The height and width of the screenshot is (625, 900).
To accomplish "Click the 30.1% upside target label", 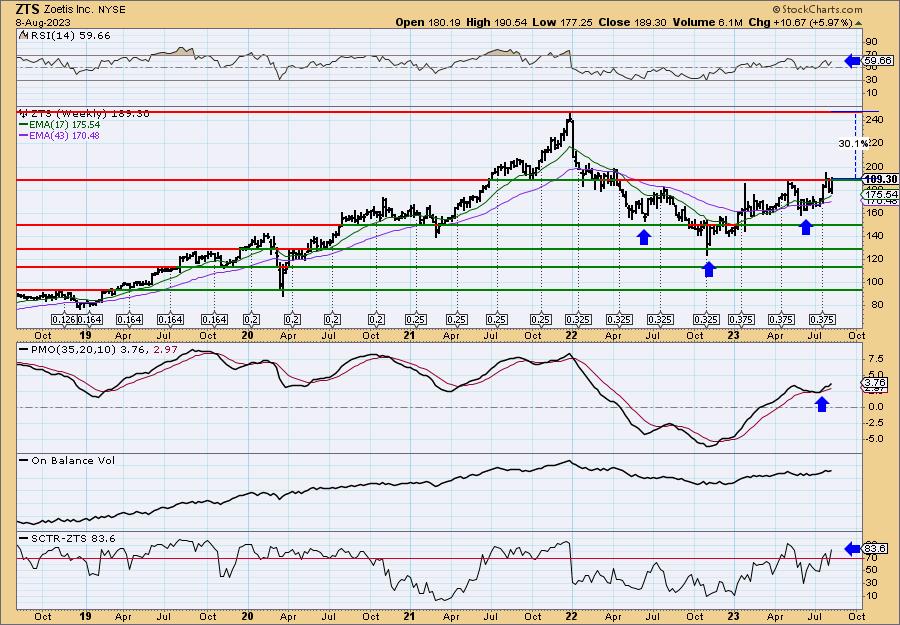I will pos(852,143).
